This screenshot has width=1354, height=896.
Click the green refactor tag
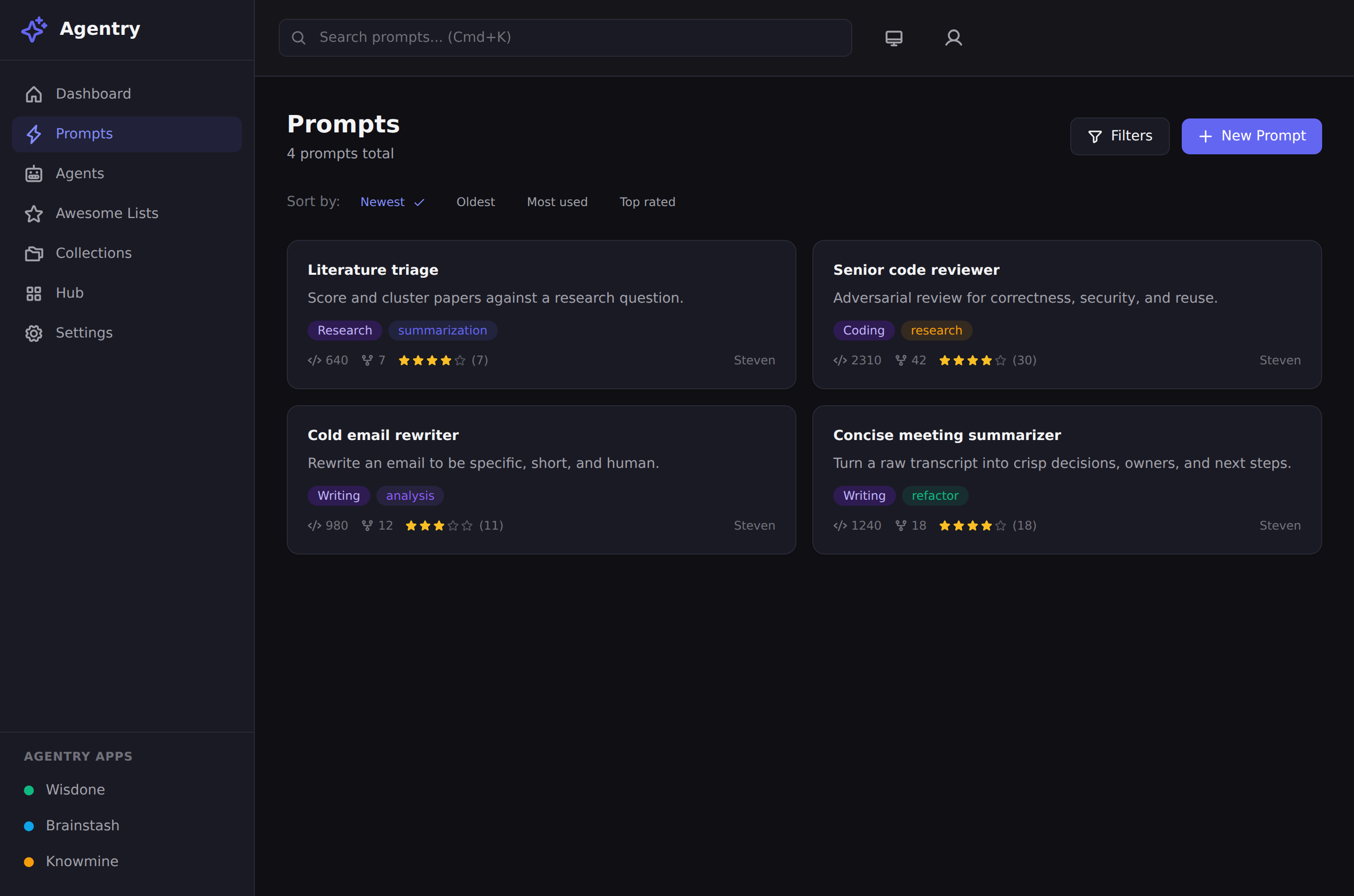[935, 495]
